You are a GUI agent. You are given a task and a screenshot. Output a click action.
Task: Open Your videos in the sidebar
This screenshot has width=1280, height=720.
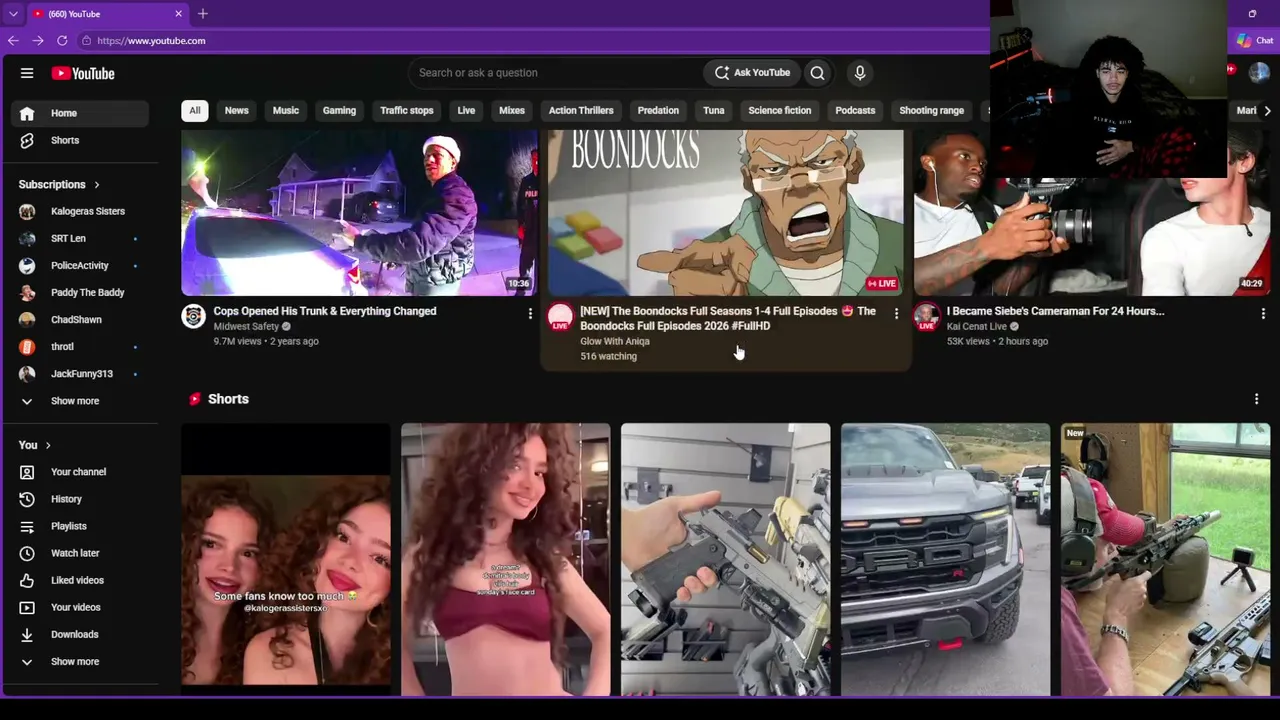(80, 607)
